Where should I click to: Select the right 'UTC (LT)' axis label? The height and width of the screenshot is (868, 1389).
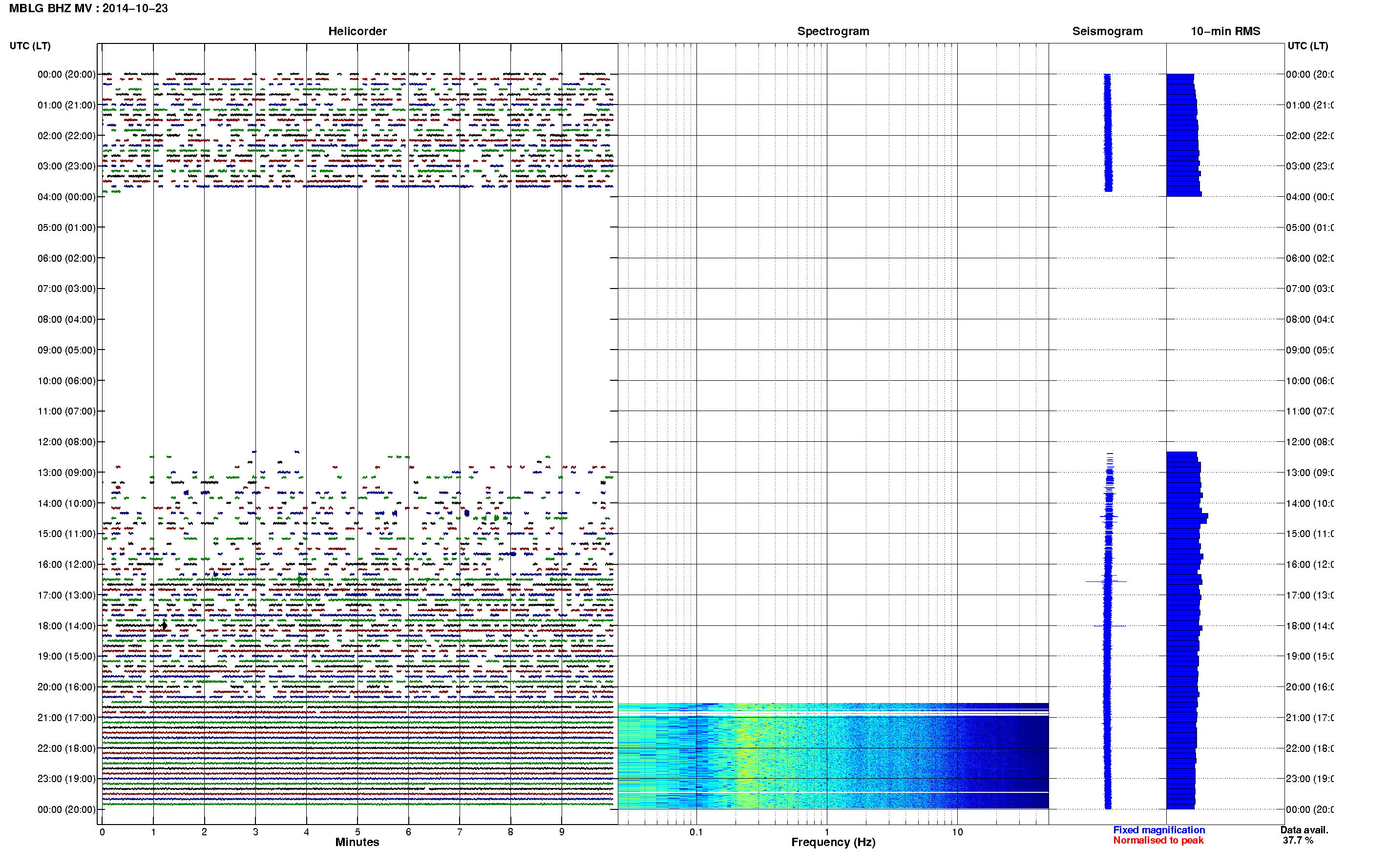[x=1307, y=46]
